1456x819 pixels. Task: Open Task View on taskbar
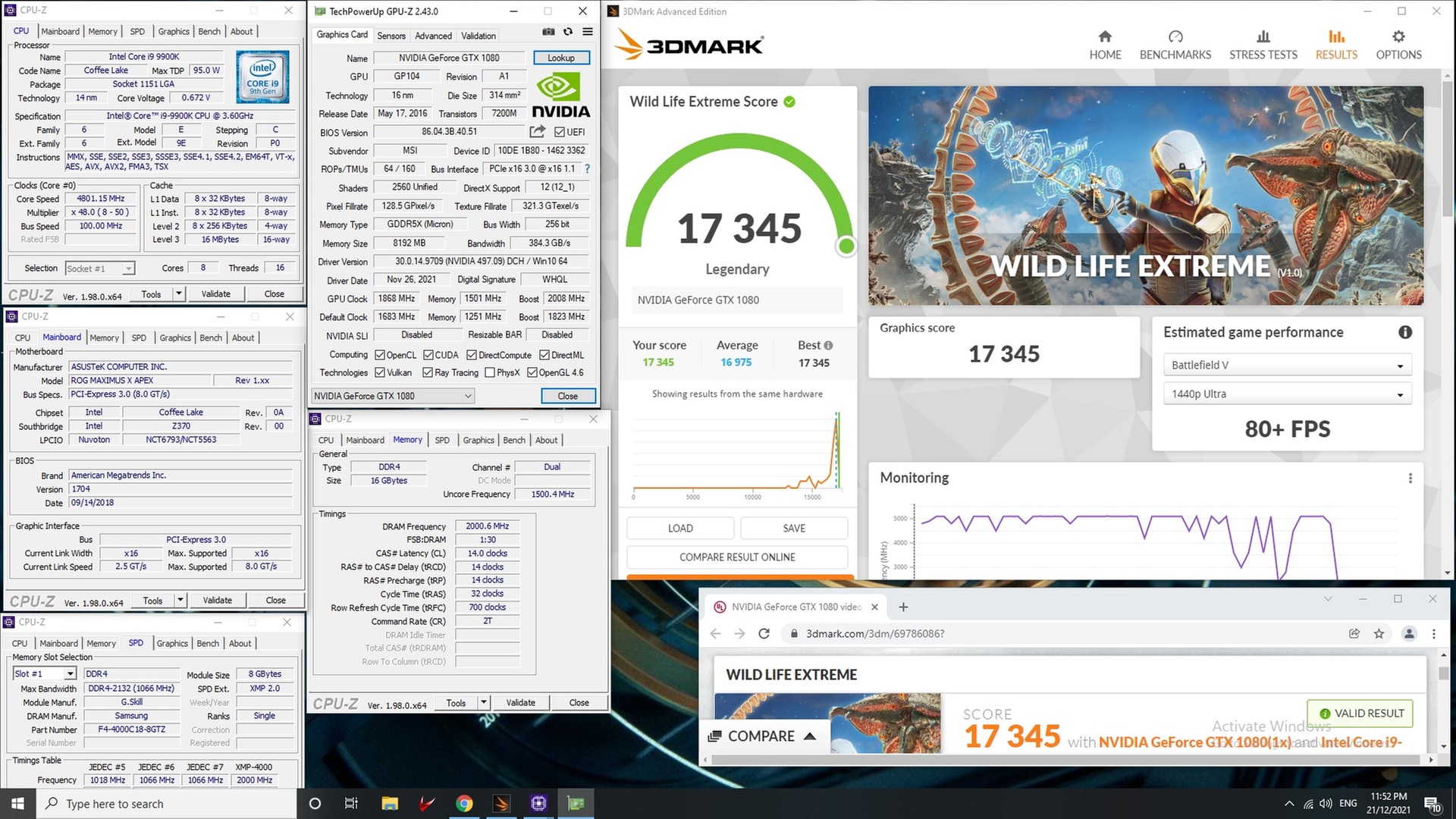(x=351, y=804)
